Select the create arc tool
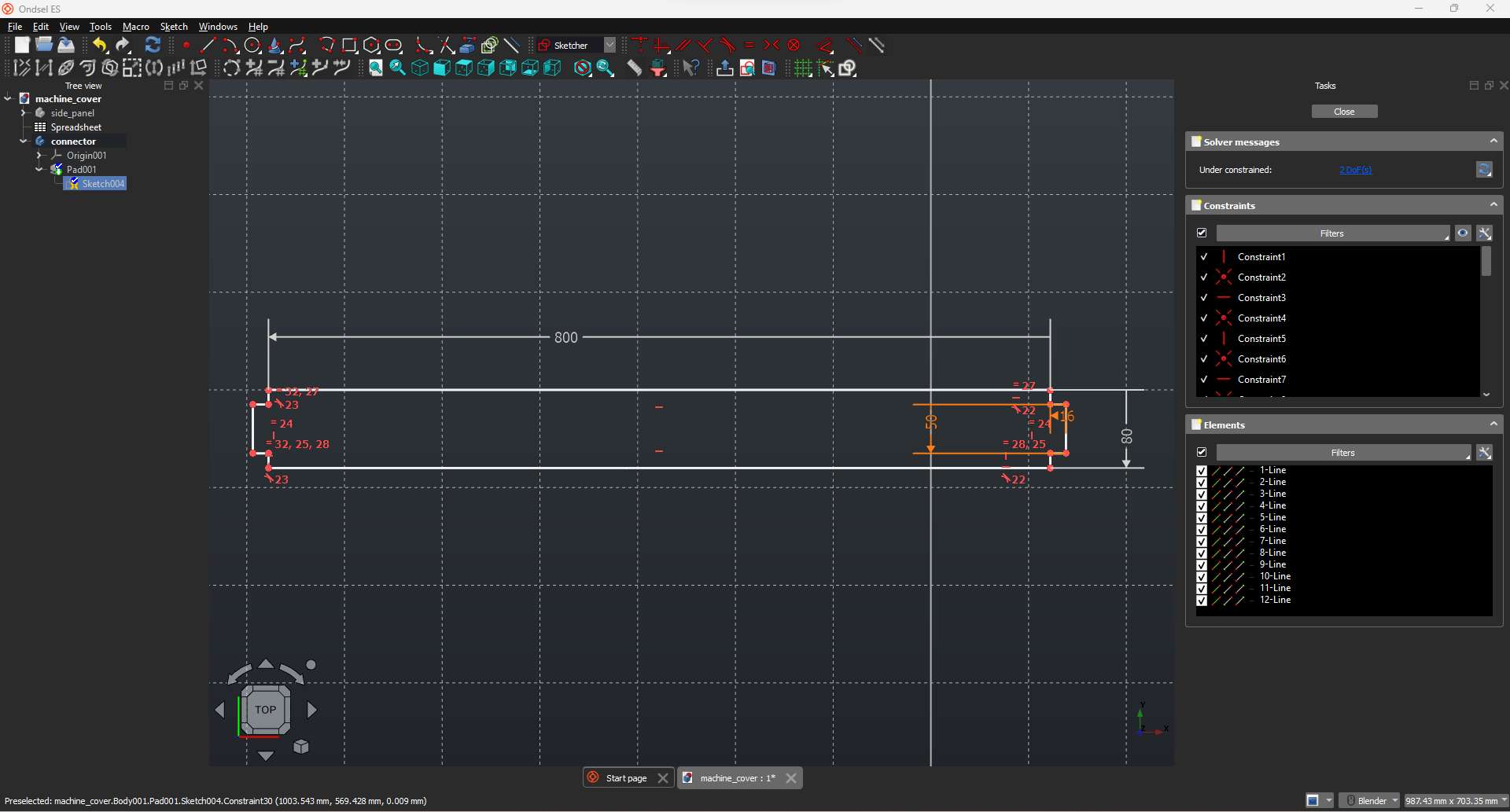This screenshot has width=1510, height=812. (230, 46)
